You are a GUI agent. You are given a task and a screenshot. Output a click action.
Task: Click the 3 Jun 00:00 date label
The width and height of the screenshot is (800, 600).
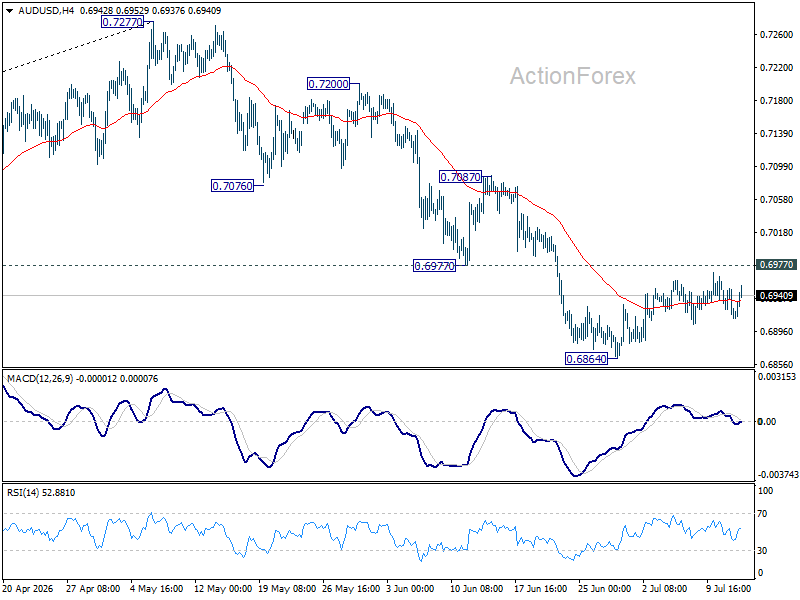pos(410,589)
